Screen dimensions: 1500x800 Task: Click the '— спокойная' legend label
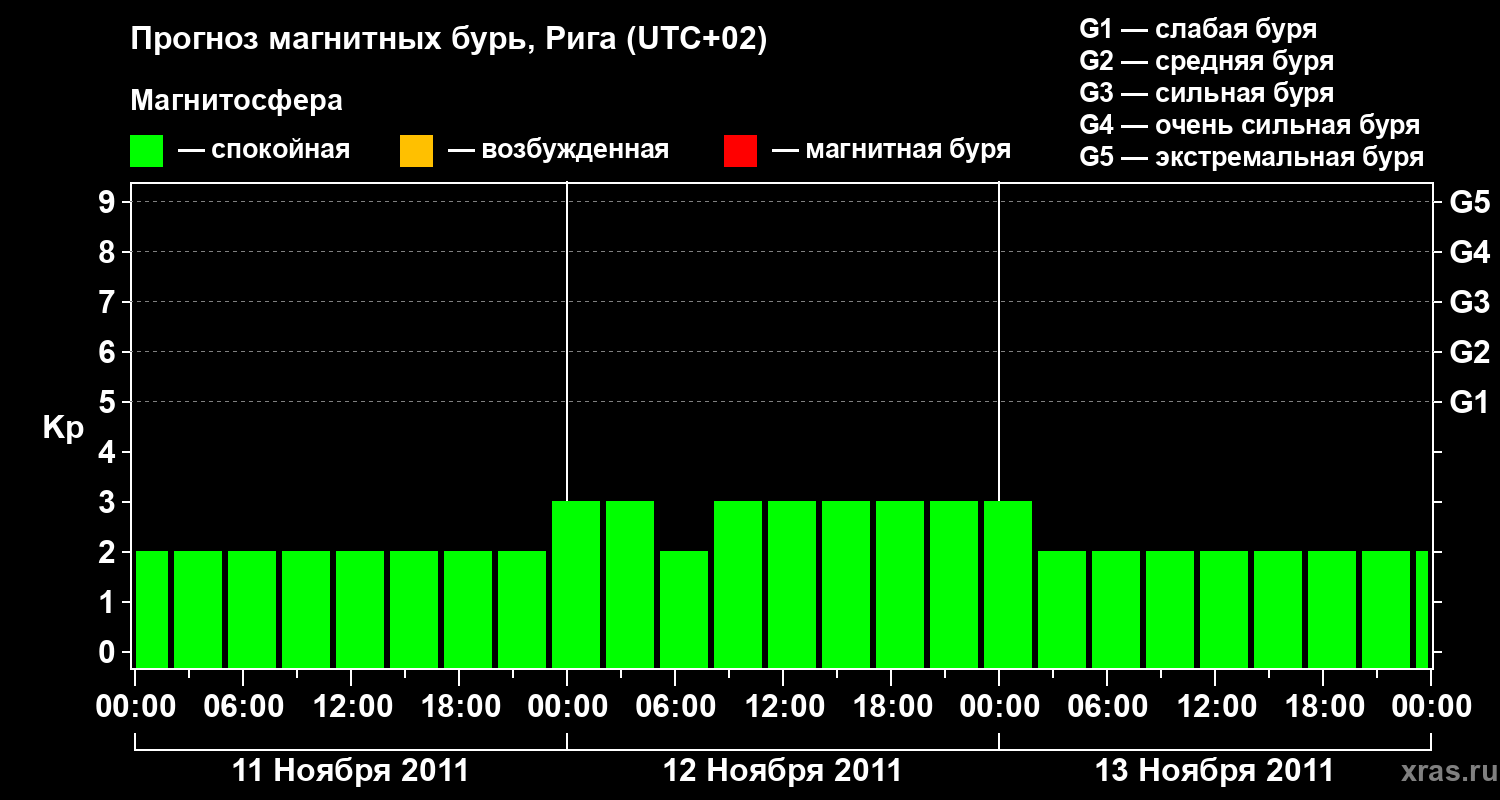point(264,150)
